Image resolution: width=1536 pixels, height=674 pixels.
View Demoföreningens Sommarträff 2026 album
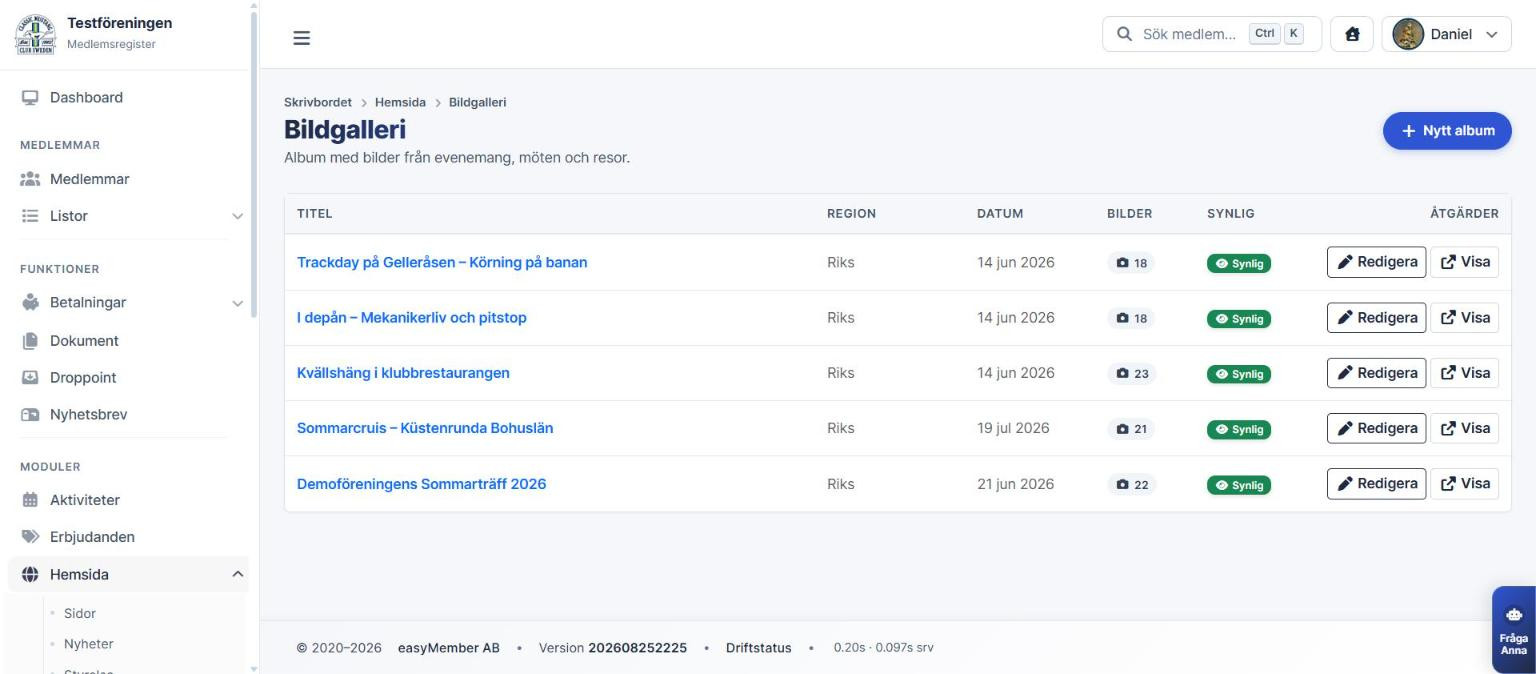tap(1465, 484)
